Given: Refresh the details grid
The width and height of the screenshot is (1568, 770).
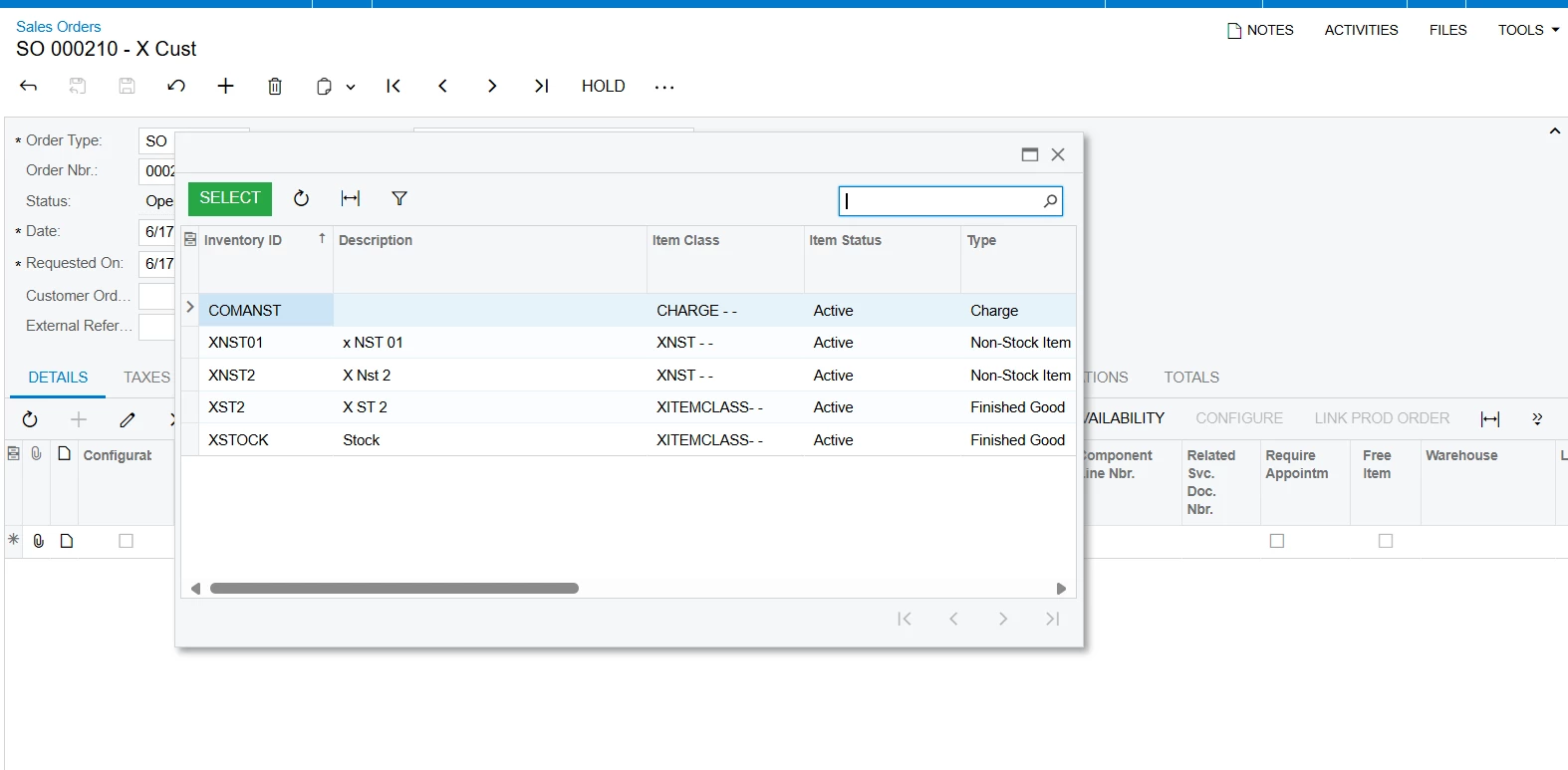Looking at the screenshot, I should point(30,419).
